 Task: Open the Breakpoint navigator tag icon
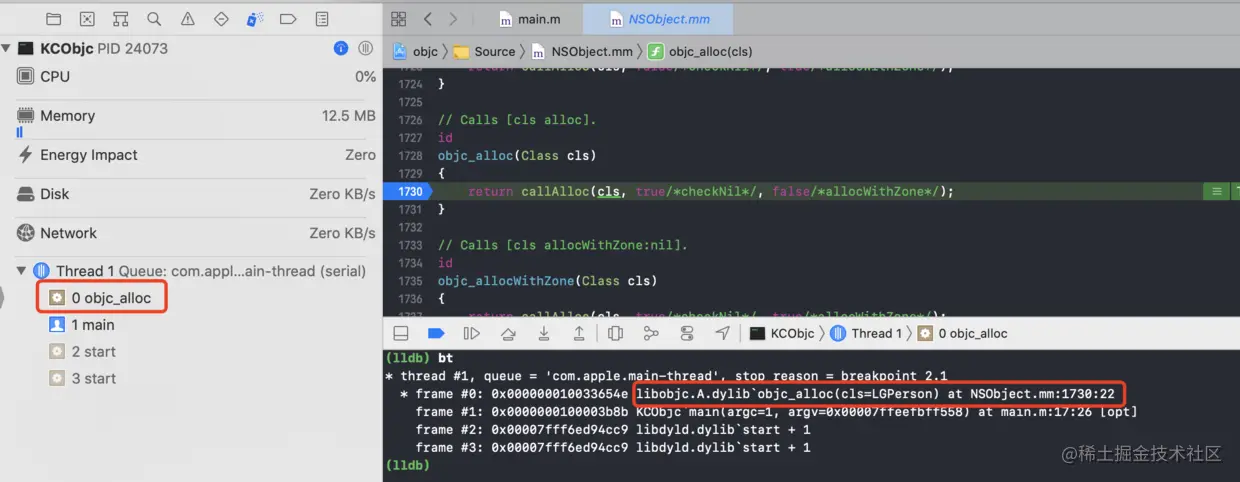tap(288, 19)
